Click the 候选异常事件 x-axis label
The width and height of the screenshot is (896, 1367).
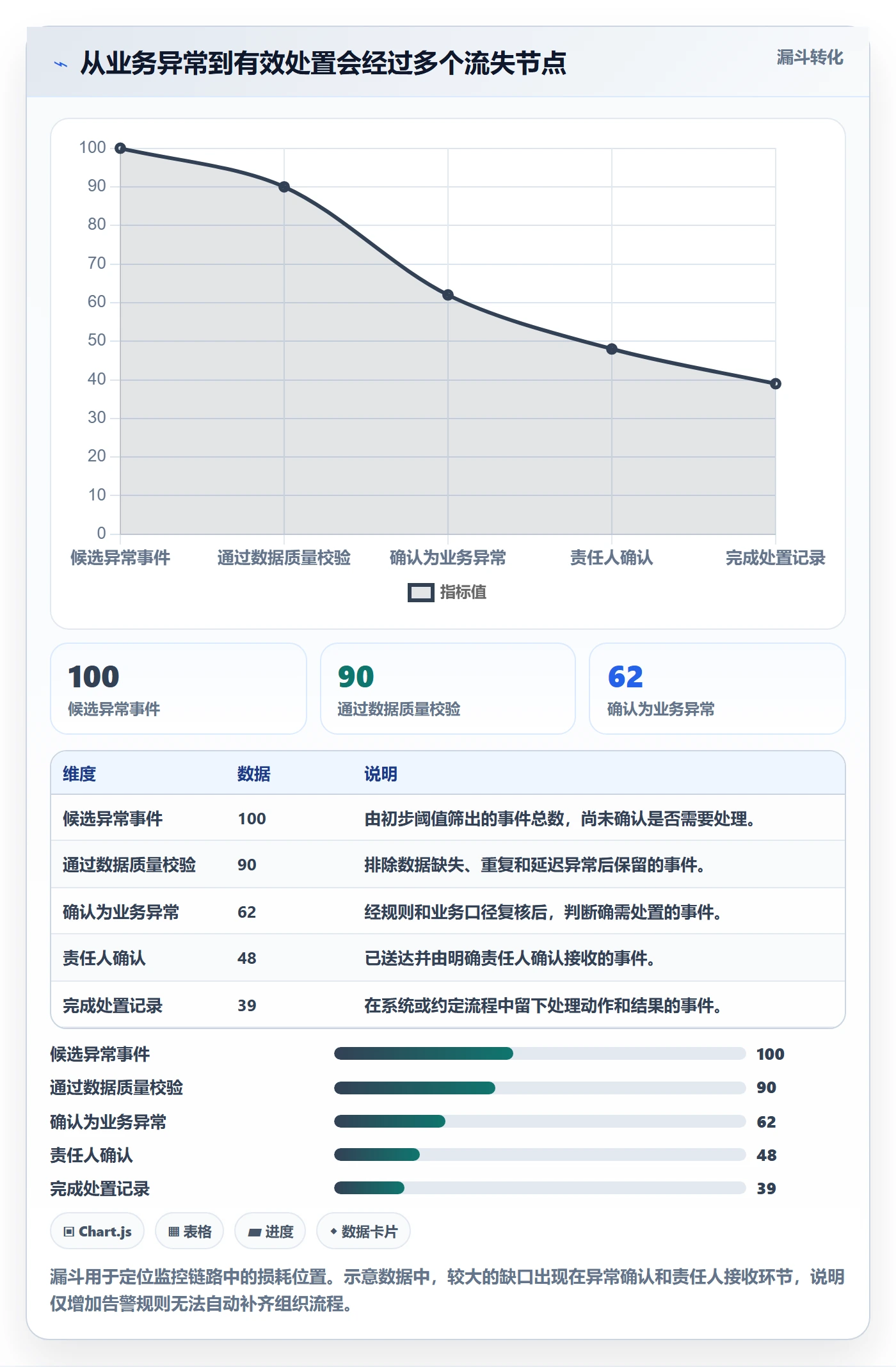tap(120, 558)
